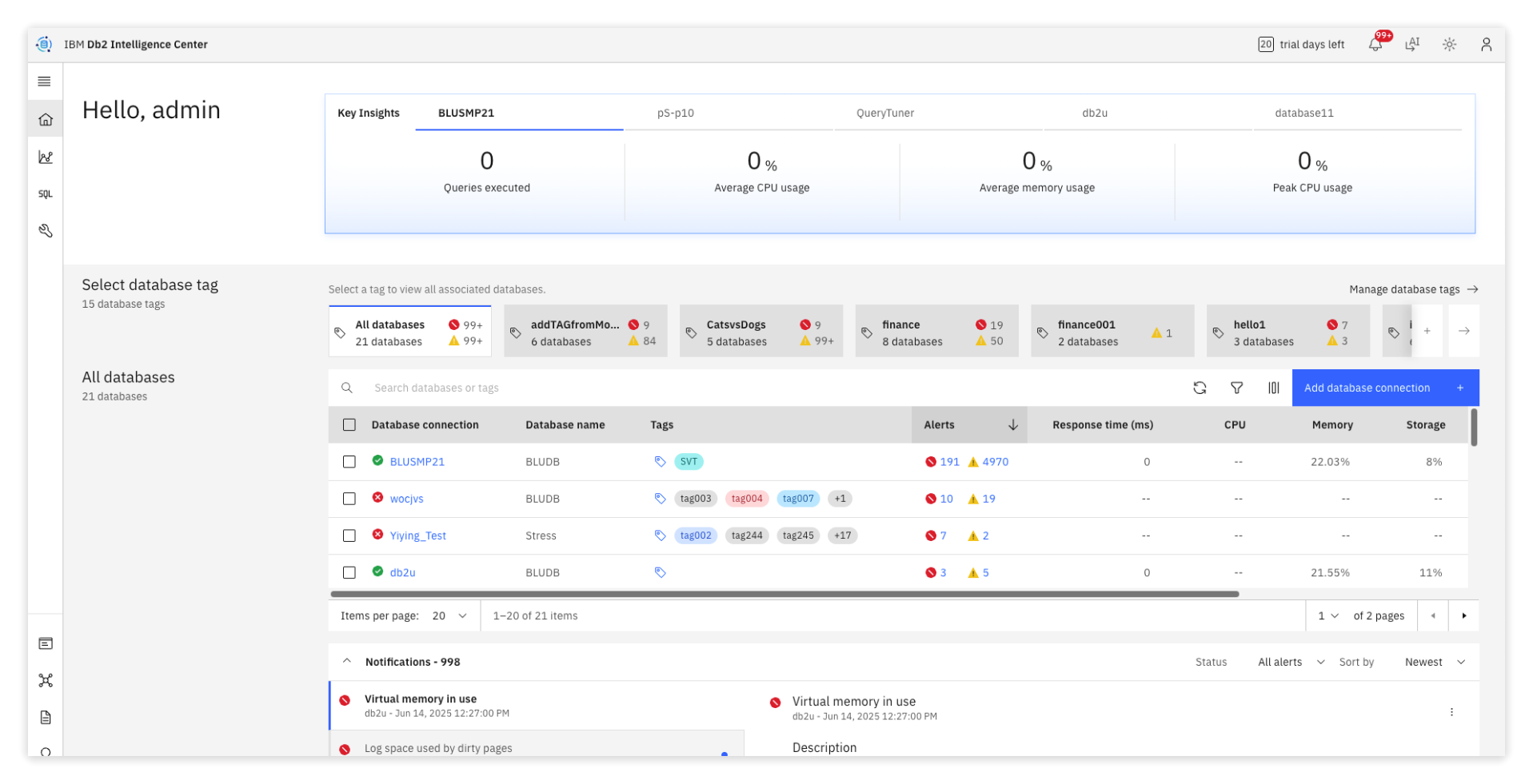1533x784 pixels.
Task: Click the 4970 warning alerts count
Action: point(988,461)
